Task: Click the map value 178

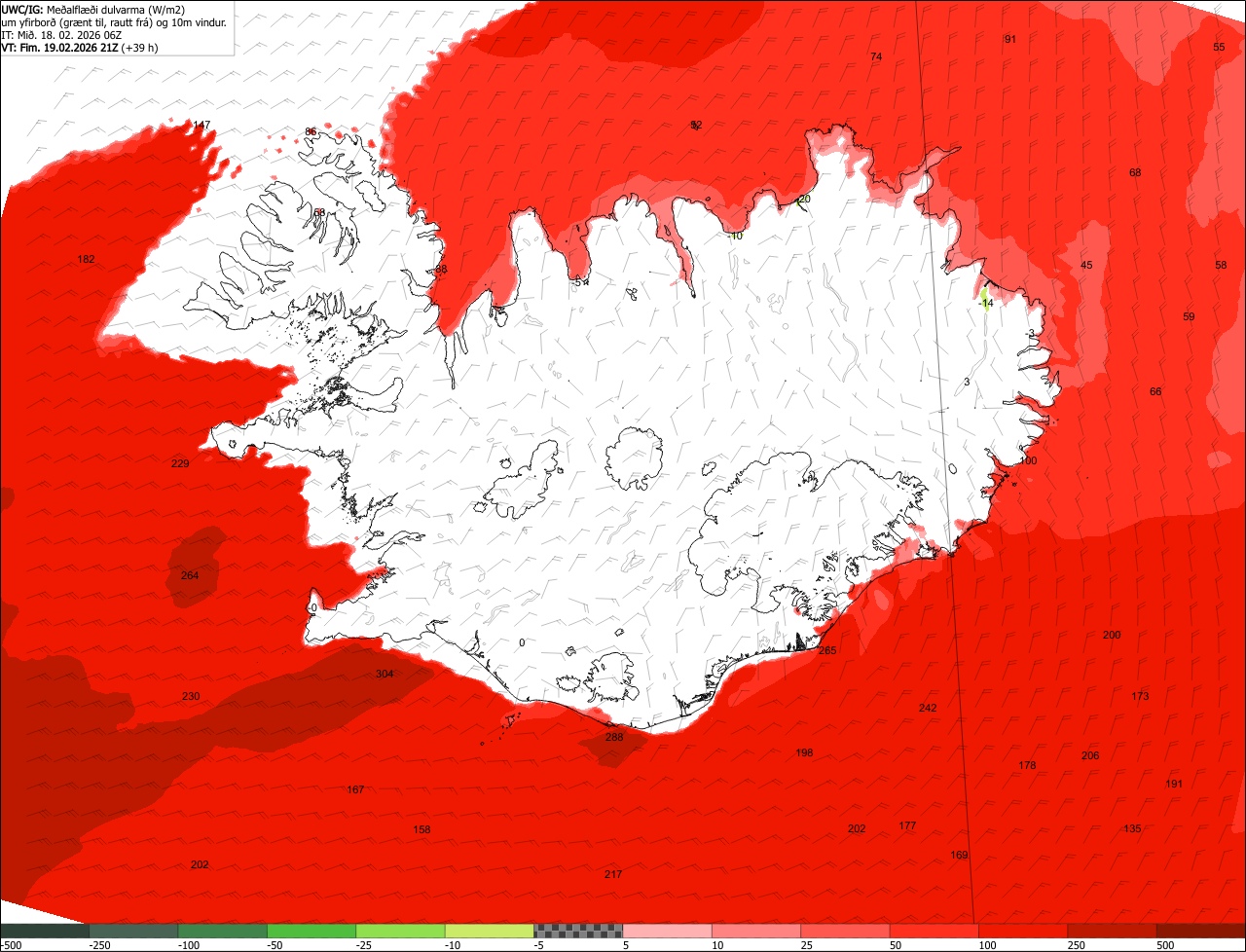Action: click(1027, 765)
